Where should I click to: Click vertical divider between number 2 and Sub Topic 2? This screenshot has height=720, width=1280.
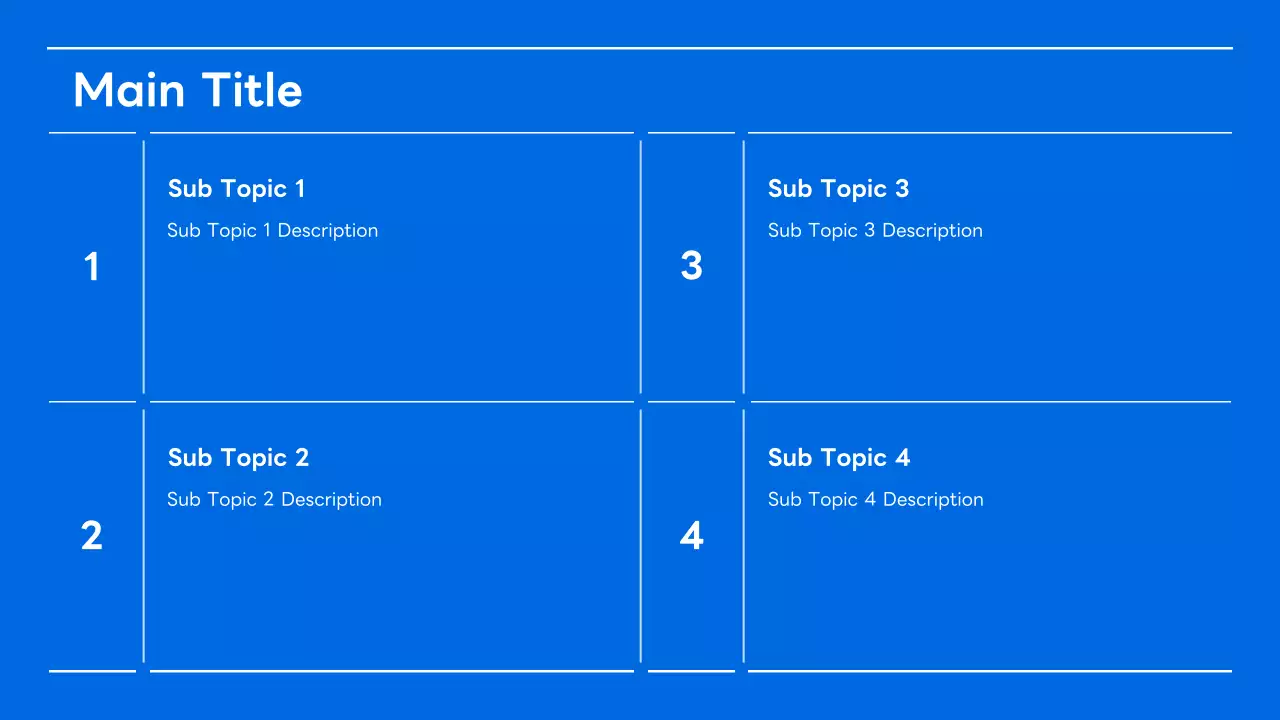pyautogui.click(x=144, y=536)
